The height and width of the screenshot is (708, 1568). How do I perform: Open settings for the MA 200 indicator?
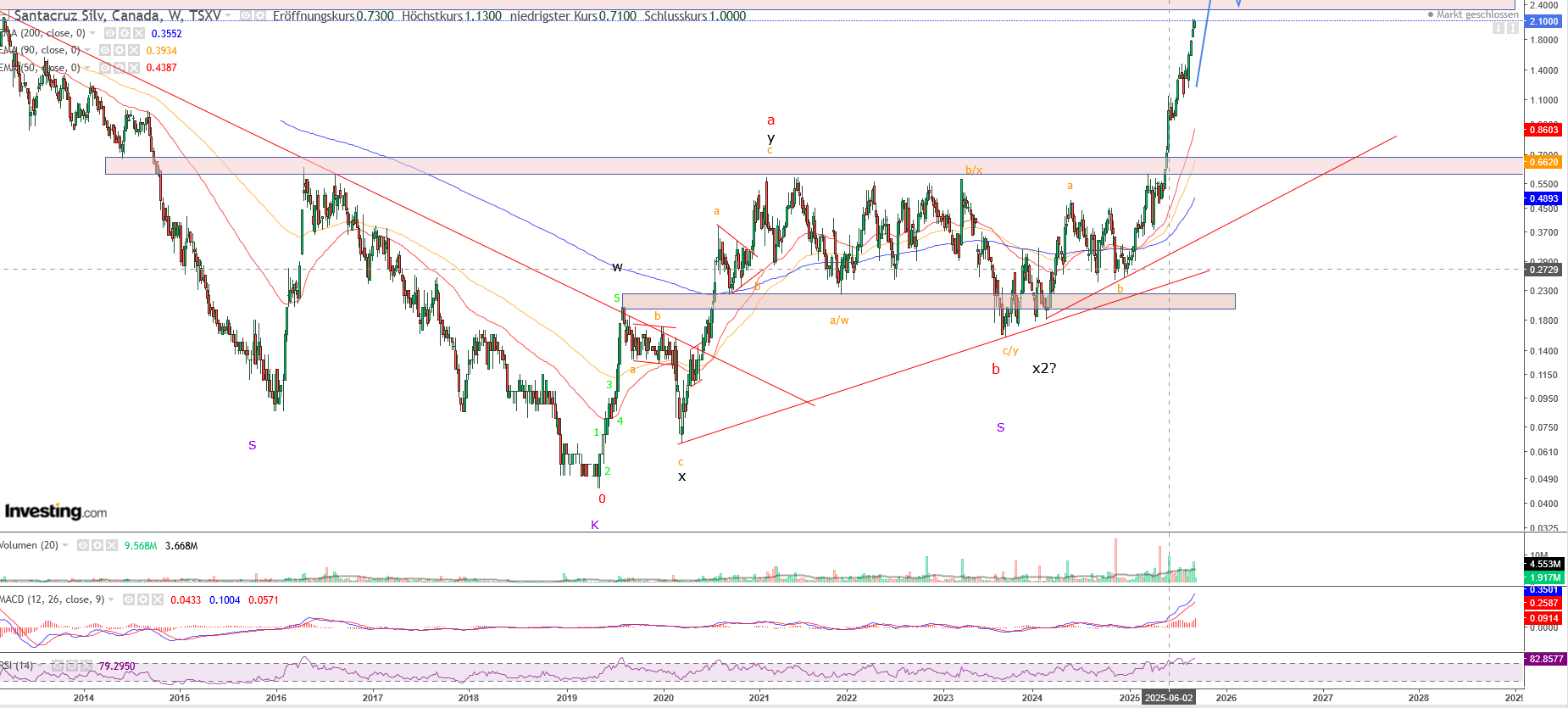(x=124, y=33)
